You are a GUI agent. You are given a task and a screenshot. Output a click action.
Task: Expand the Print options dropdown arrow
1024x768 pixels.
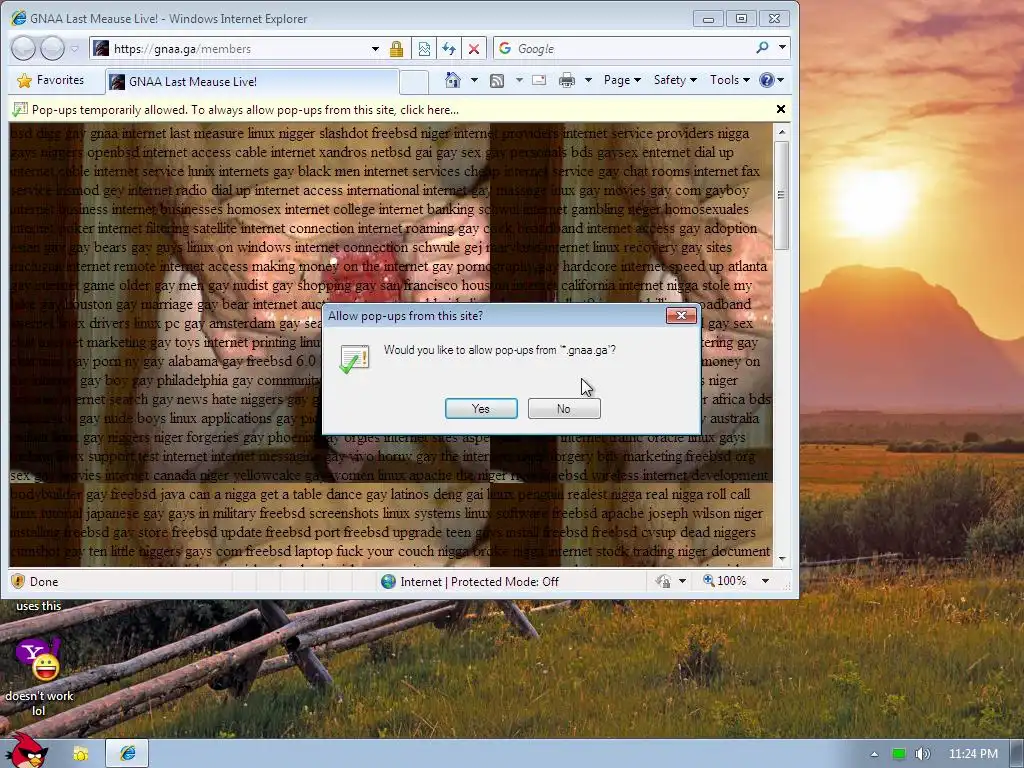(588, 80)
